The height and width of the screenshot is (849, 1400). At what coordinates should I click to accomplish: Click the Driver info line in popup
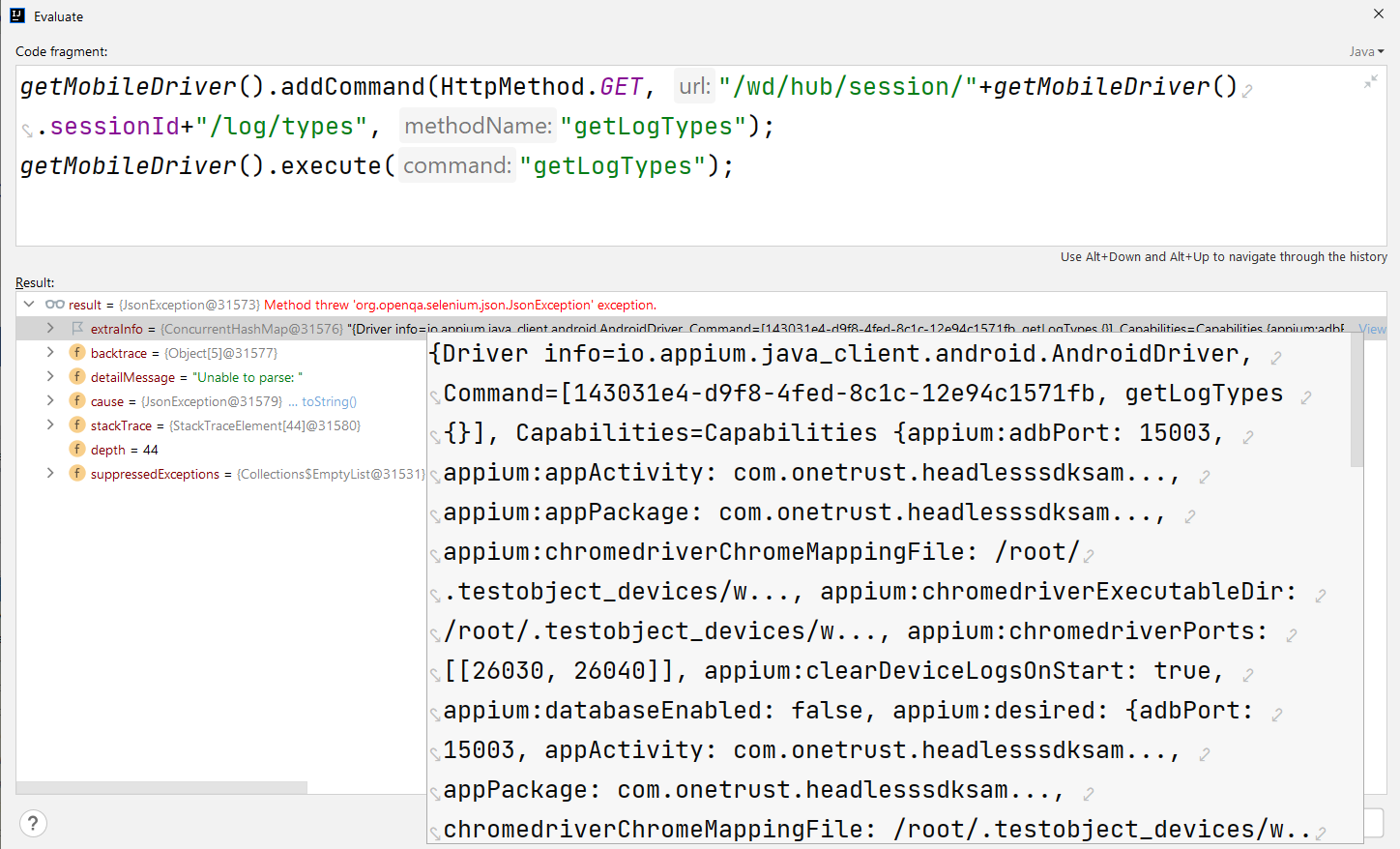(841, 354)
